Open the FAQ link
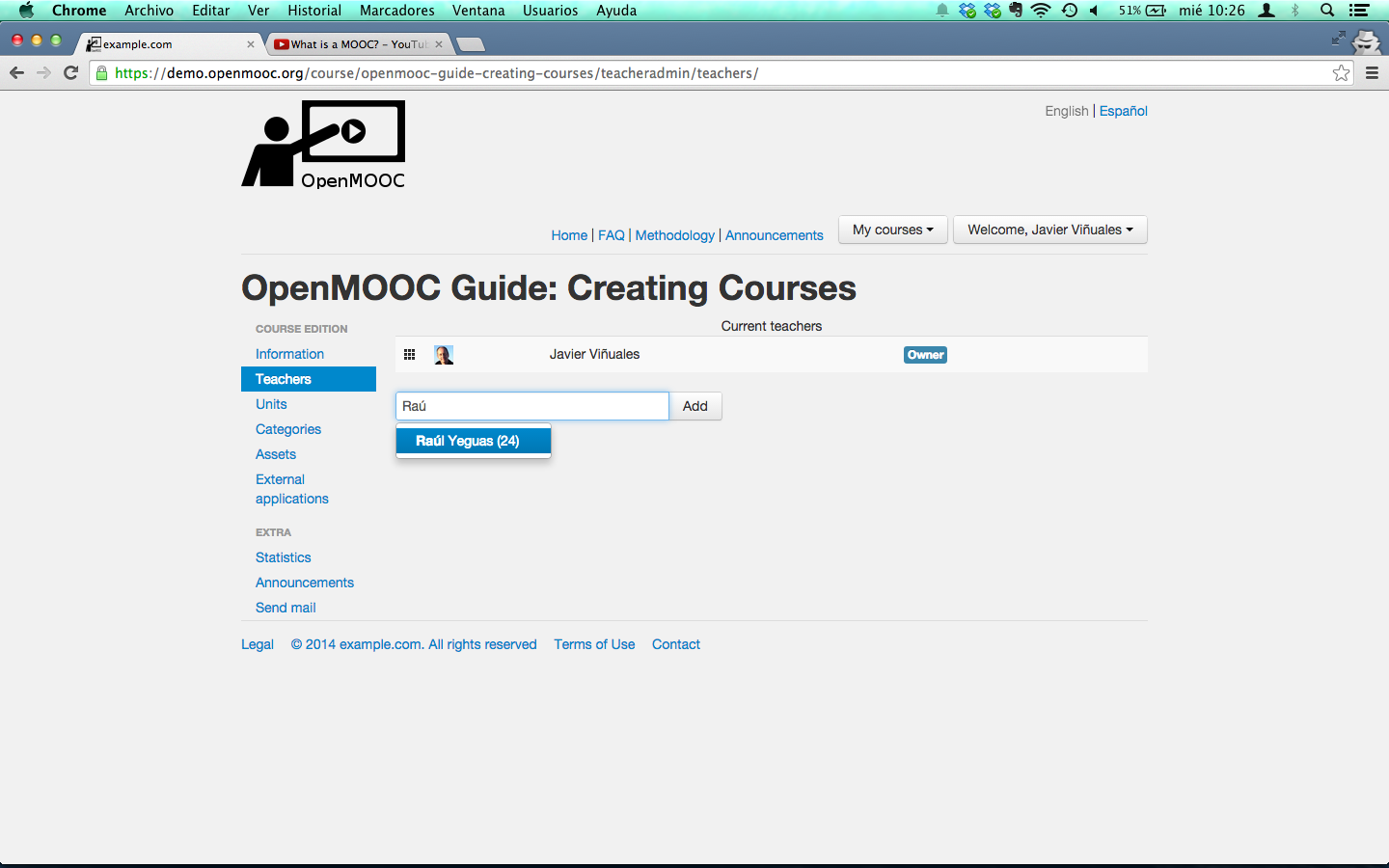Viewport: 1389px width, 868px height. 612,235
